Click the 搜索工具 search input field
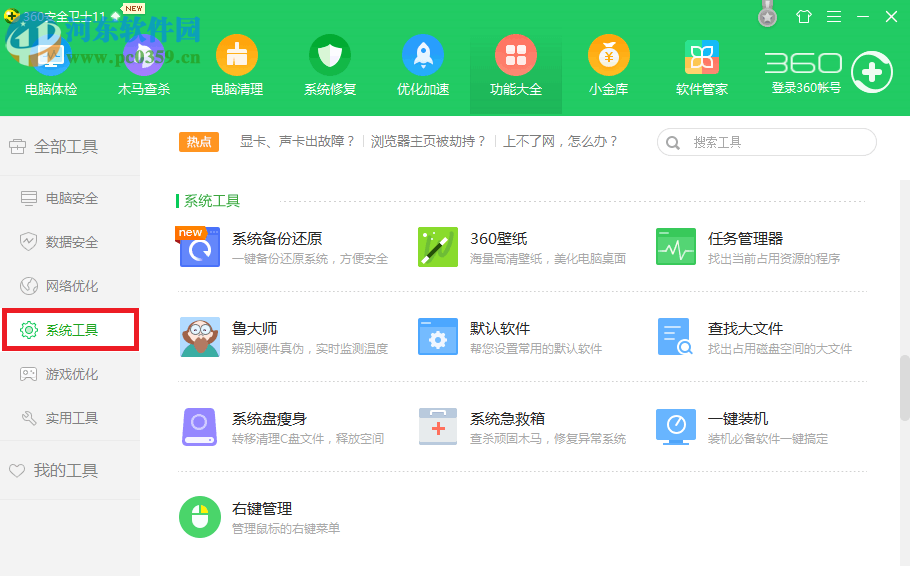 (x=766, y=142)
